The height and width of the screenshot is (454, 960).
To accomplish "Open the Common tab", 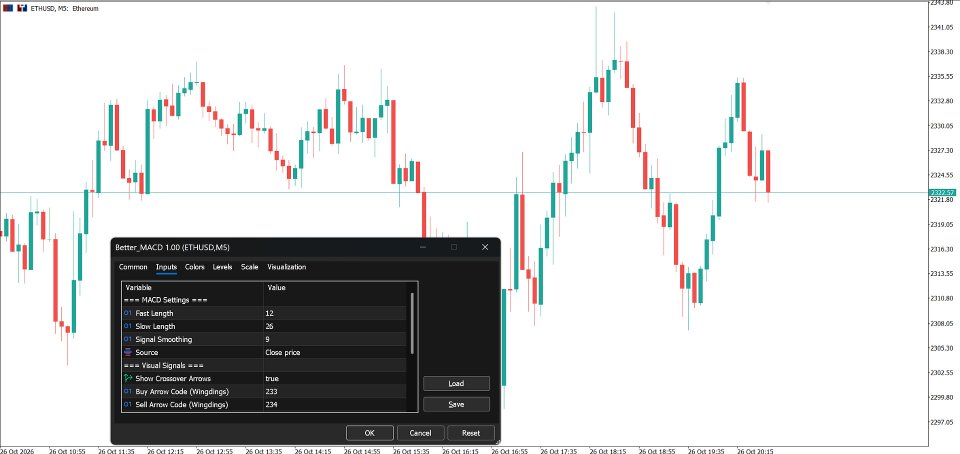I will (x=133, y=267).
